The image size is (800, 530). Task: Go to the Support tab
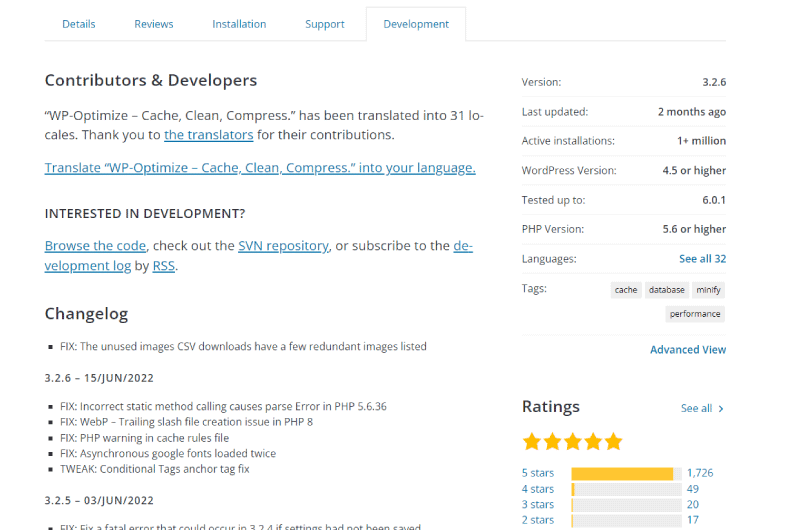324,24
